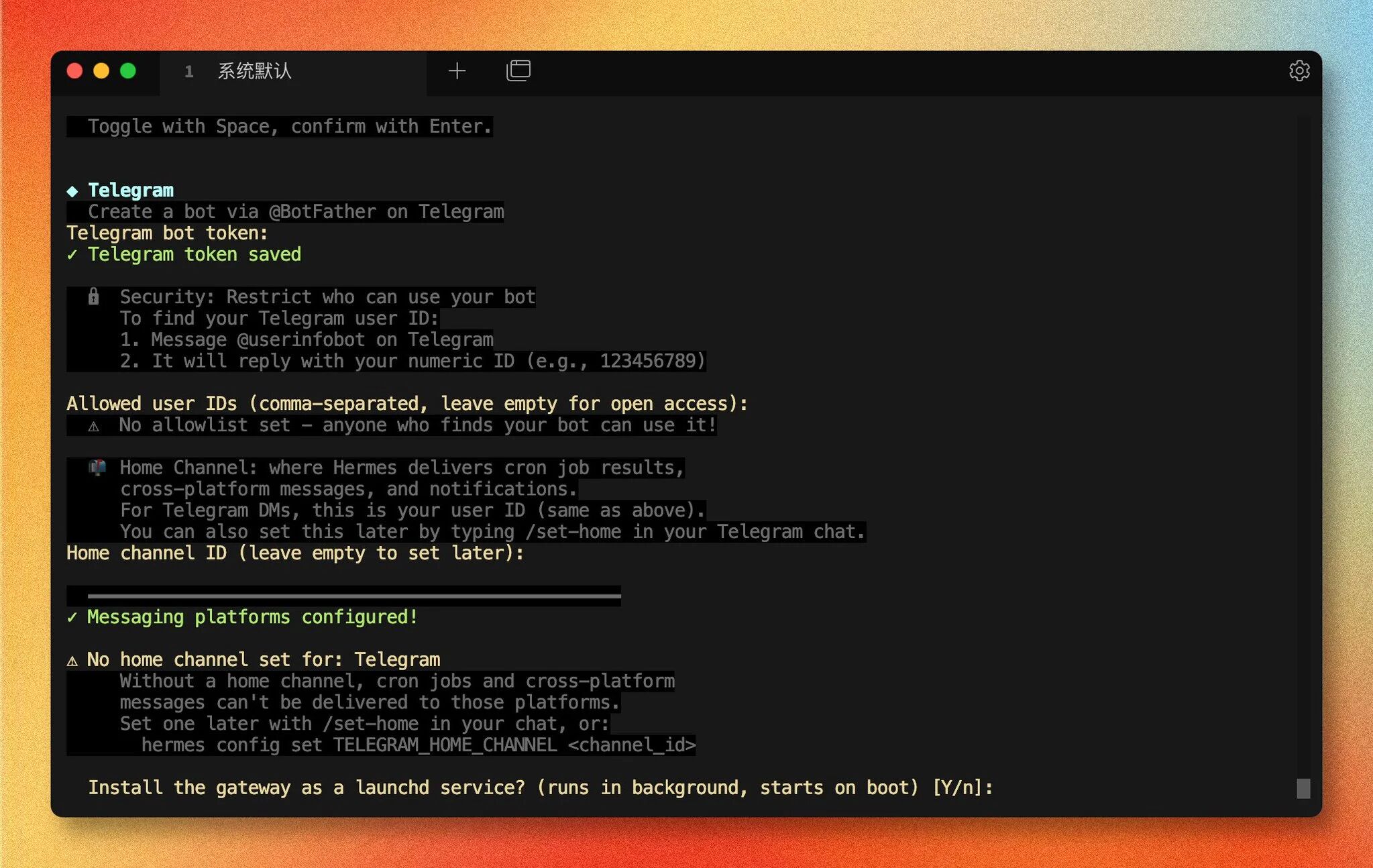Click the checkmark by Messaging platforms configured
This screenshot has width=1373, height=868.
(x=72, y=618)
